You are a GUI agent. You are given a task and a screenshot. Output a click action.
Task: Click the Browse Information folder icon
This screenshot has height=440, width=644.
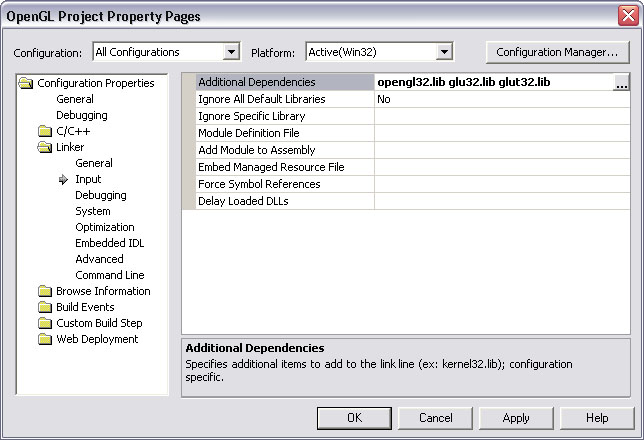pyautogui.click(x=45, y=292)
